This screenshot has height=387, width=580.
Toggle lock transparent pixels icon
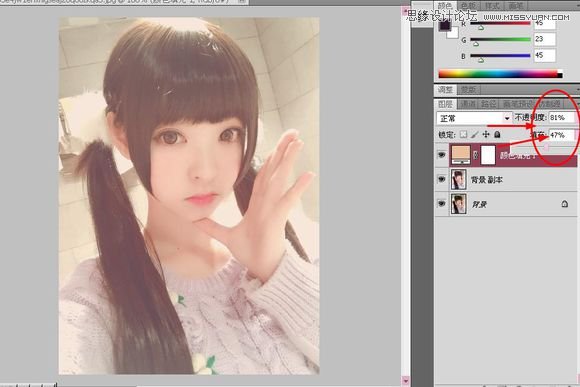[463, 135]
